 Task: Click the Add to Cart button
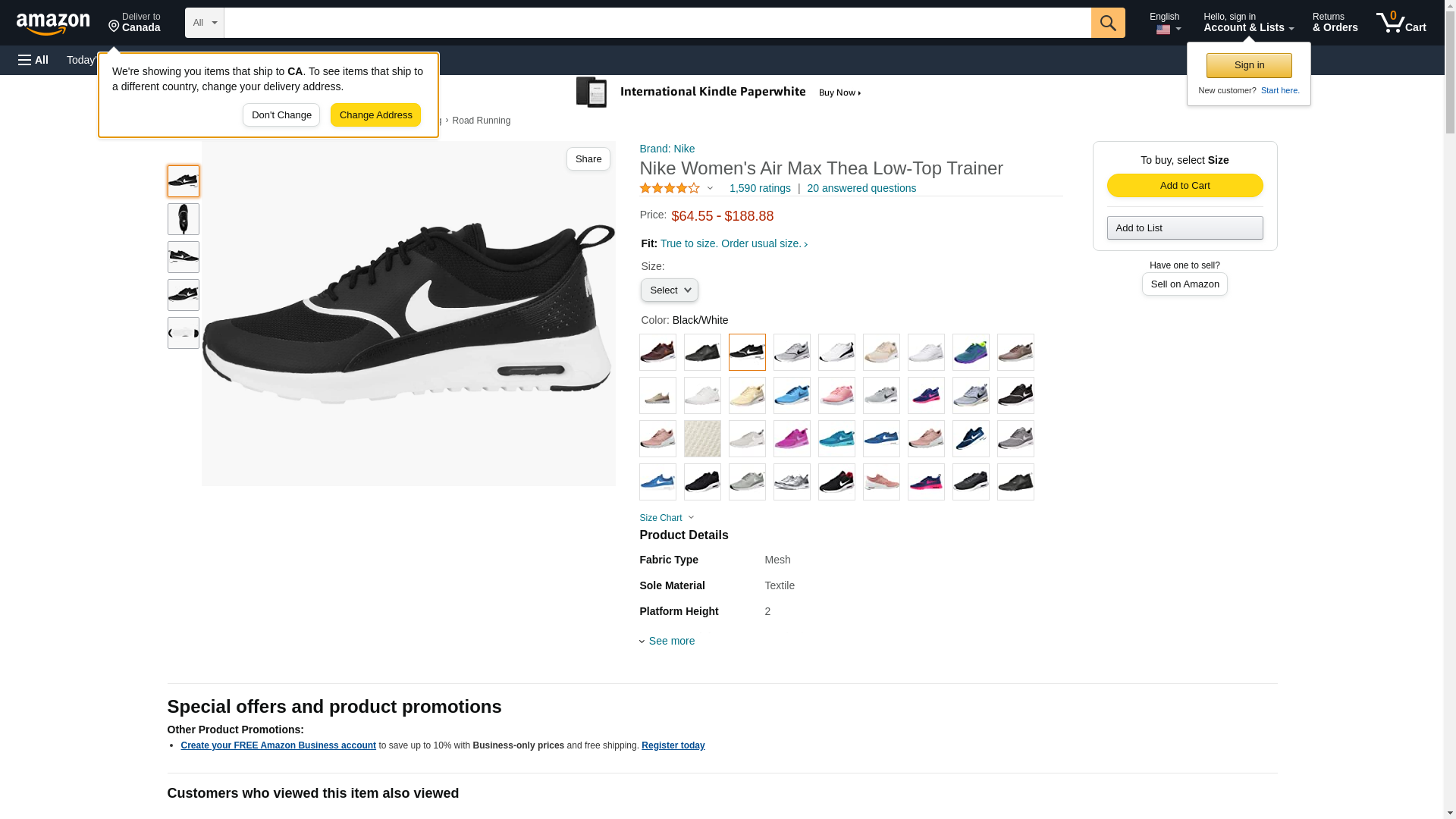pyautogui.click(x=1184, y=186)
